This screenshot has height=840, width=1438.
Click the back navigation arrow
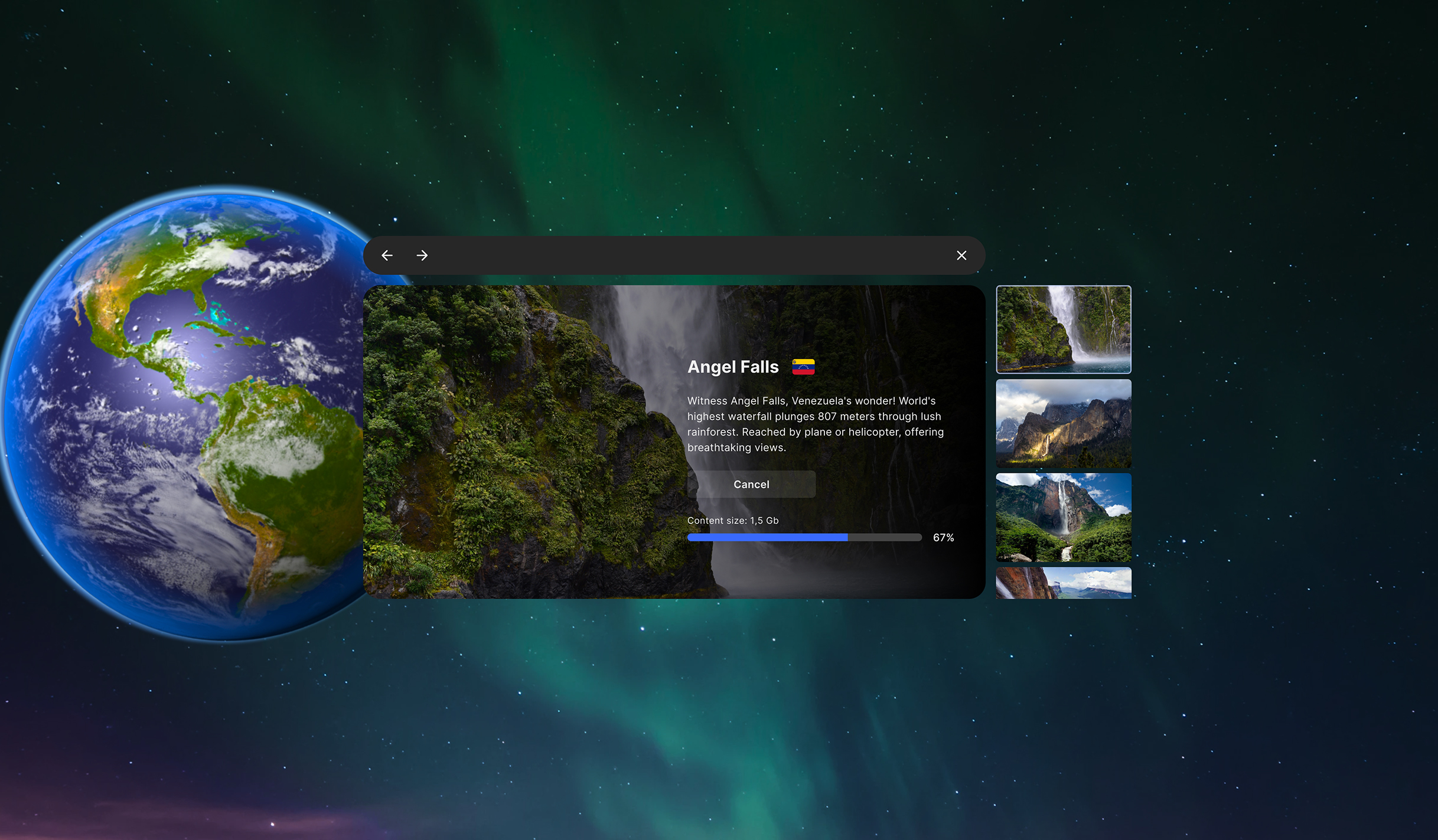click(x=387, y=255)
